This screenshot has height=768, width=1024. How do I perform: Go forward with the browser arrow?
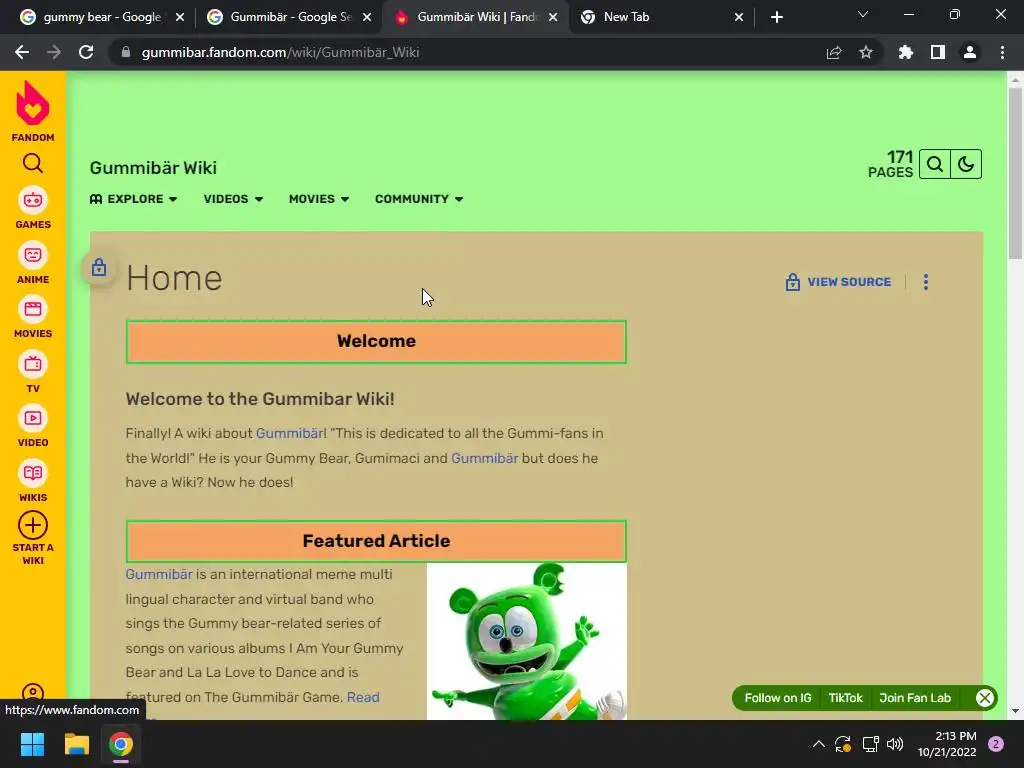54,52
